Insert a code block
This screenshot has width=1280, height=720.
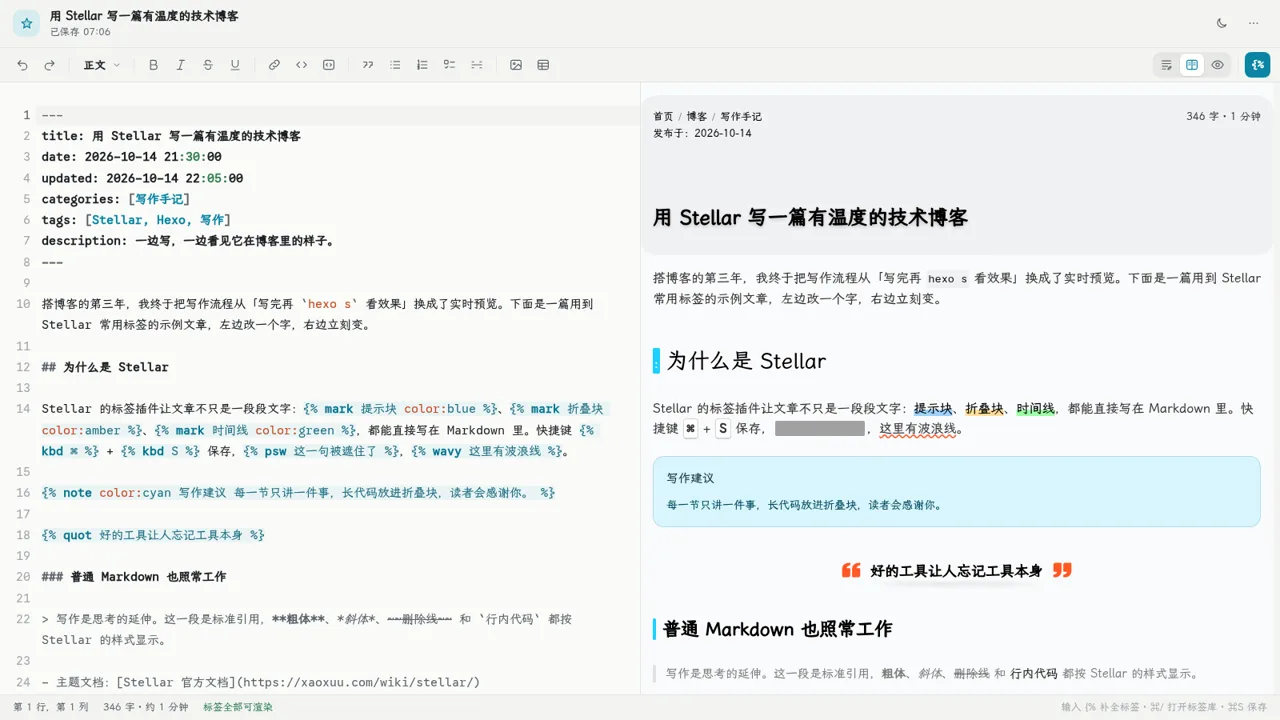[329, 65]
